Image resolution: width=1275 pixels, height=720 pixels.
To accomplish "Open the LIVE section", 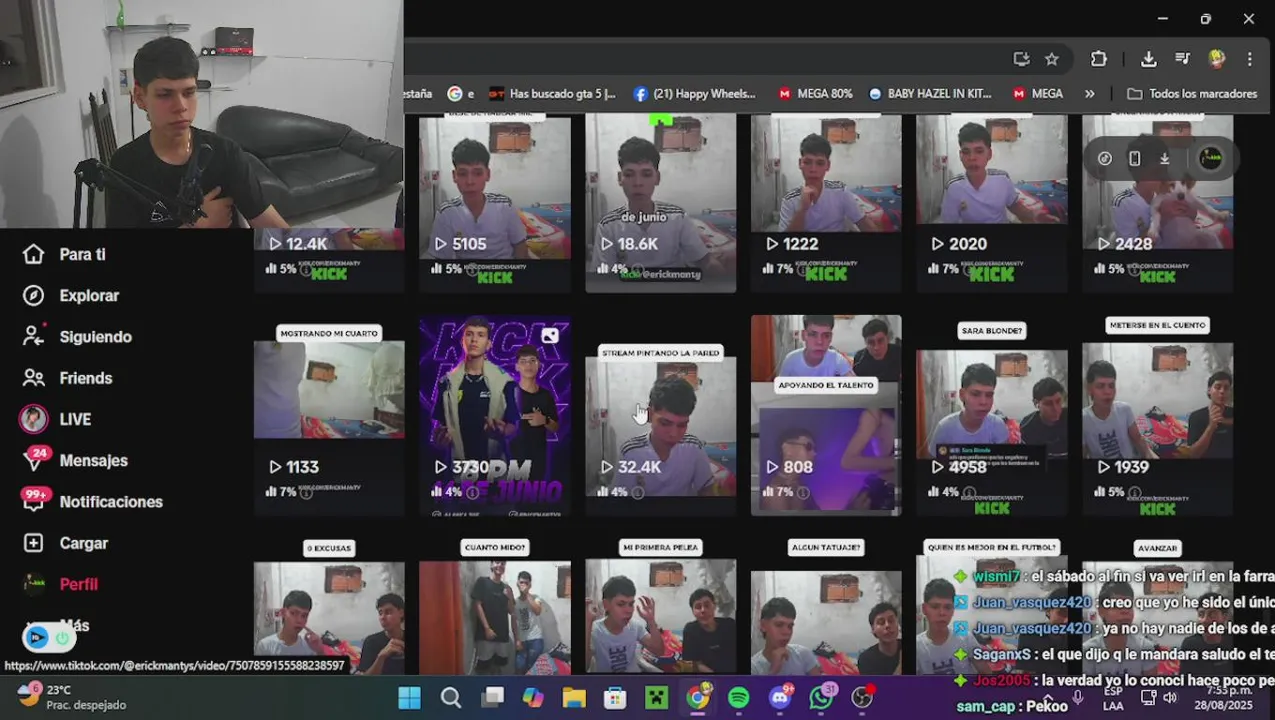I will tap(56, 419).
